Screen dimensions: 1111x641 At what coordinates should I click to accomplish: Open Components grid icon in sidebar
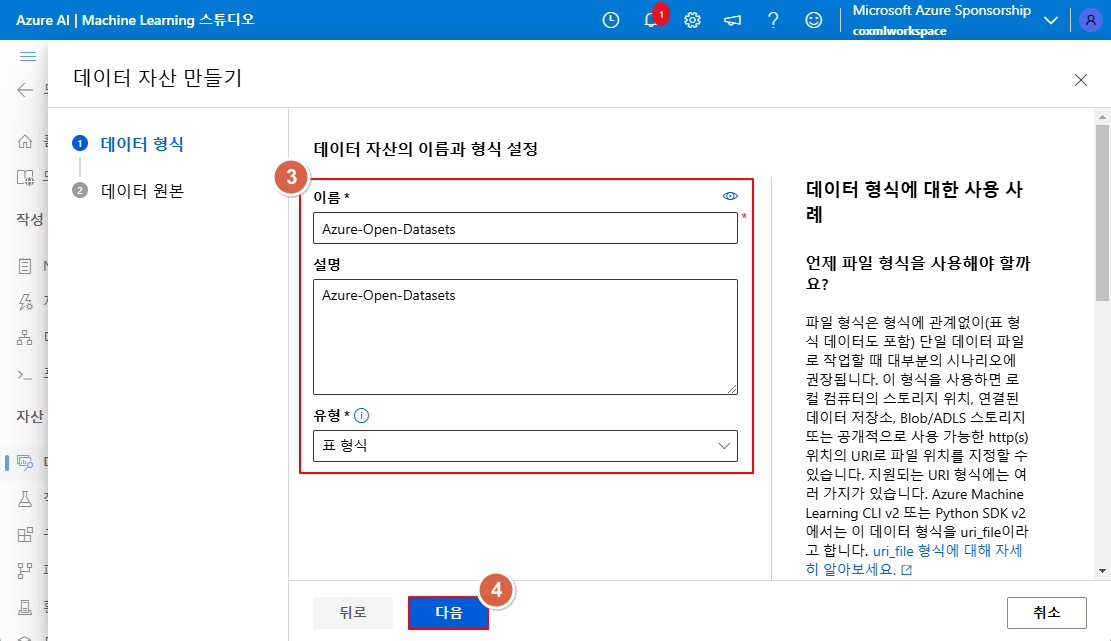point(25,535)
